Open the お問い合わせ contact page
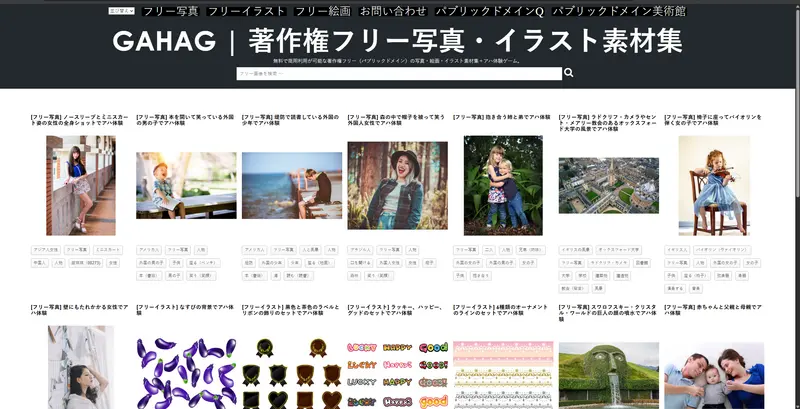The image size is (800, 409). pyautogui.click(x=393, y=11)
